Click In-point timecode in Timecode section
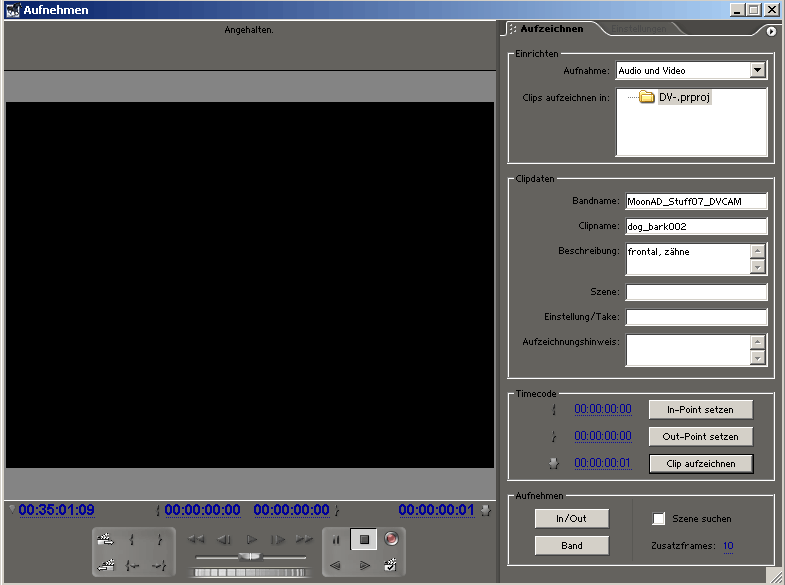 (603, 409)
